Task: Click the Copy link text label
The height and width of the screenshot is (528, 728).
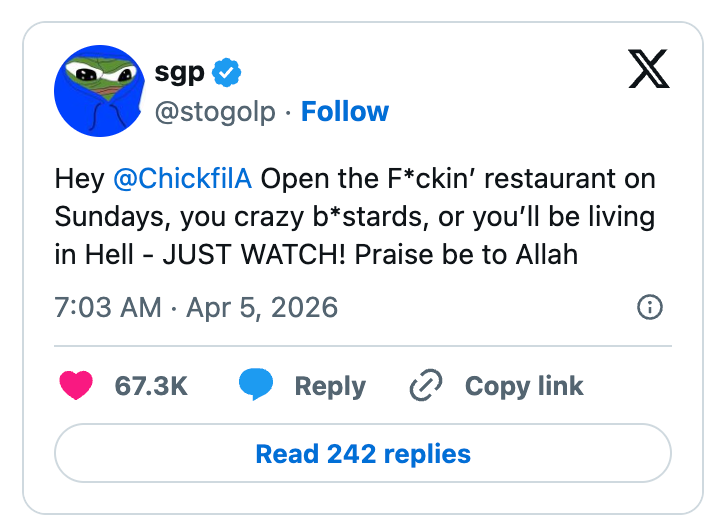Action: click(x=524, y=386)
